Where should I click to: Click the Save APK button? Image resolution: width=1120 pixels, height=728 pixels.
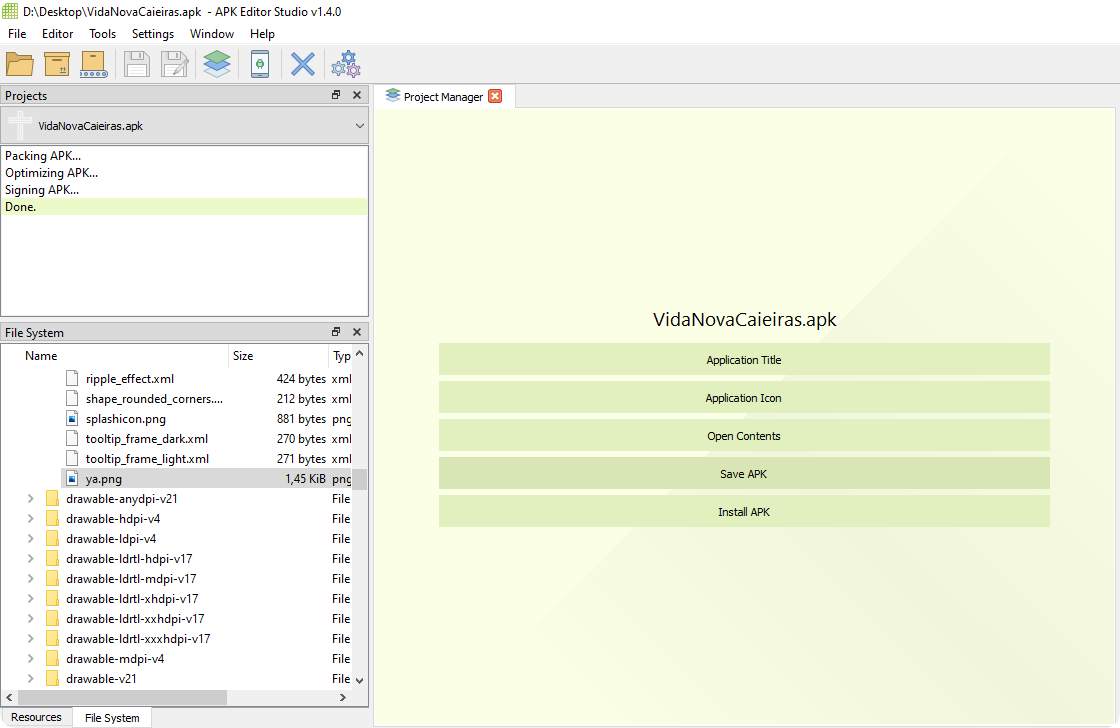coord(743,474)
